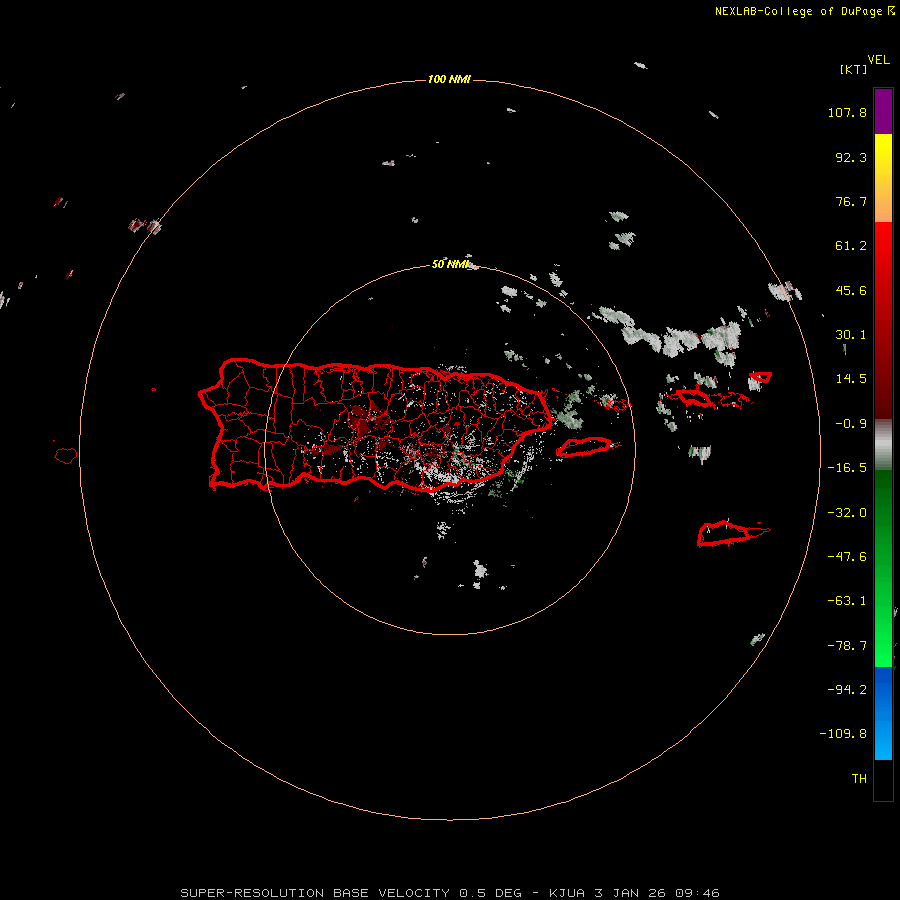This screenshot has height=900, width=900.
Task: Click the St. Croix island outline in the southeast
Action: (x=726, y=534)
